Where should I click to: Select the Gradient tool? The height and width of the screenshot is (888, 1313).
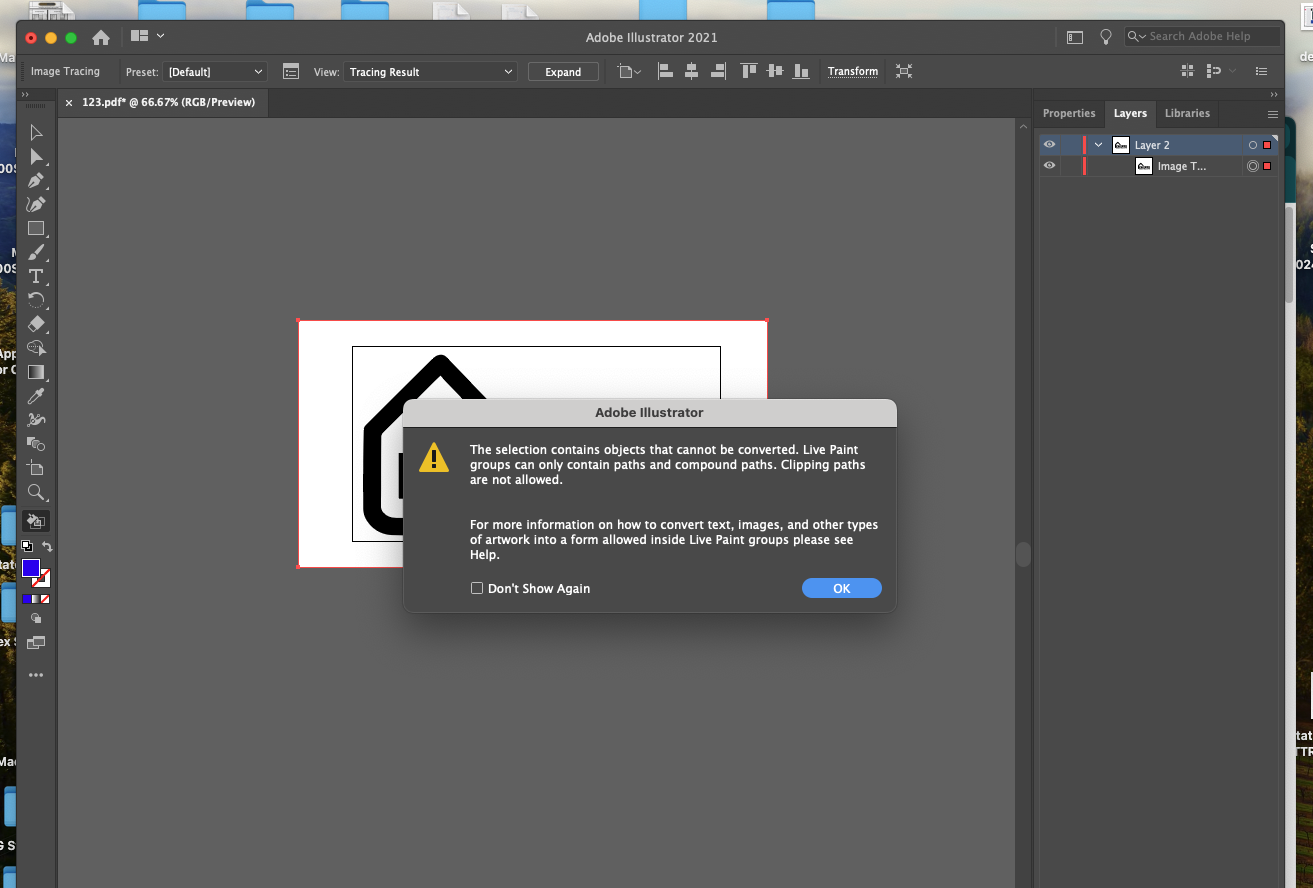point(36,372)
